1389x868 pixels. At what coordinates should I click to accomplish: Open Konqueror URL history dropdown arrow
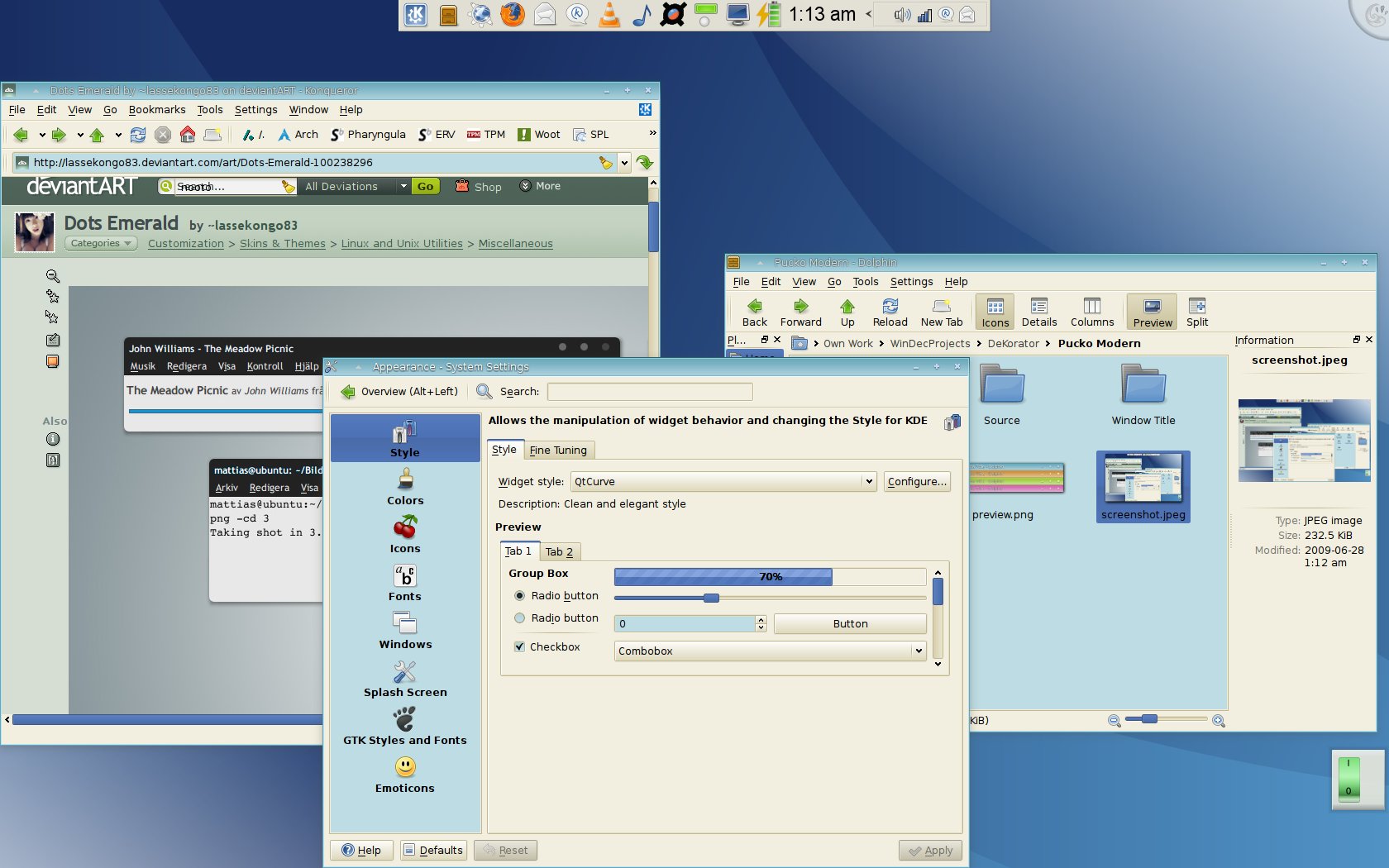coord(625,163)
